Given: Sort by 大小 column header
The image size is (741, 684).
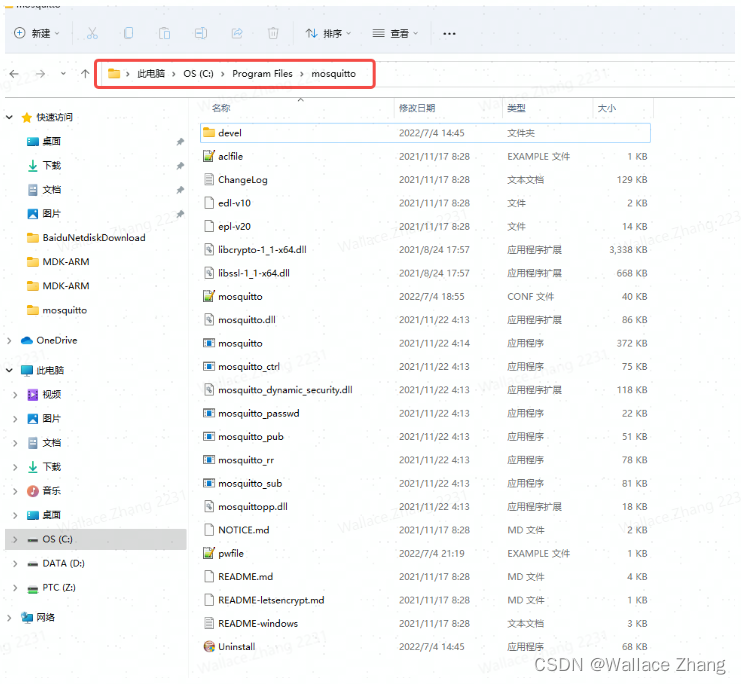Looking at the screenshot, I should tap(607, 108).
